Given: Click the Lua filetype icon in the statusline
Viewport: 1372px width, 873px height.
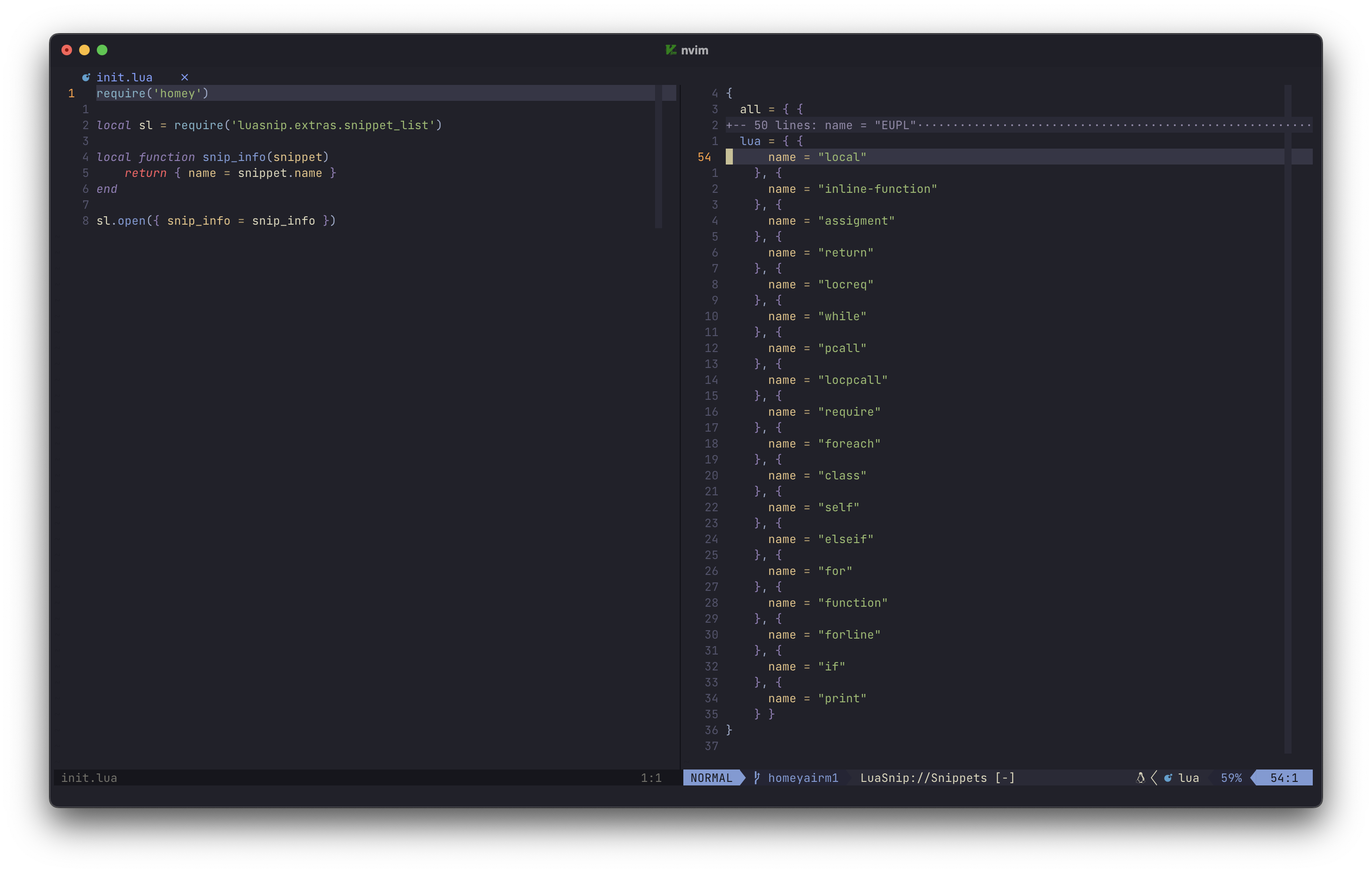Looking at the screenshot, I should coord(1168,778).
